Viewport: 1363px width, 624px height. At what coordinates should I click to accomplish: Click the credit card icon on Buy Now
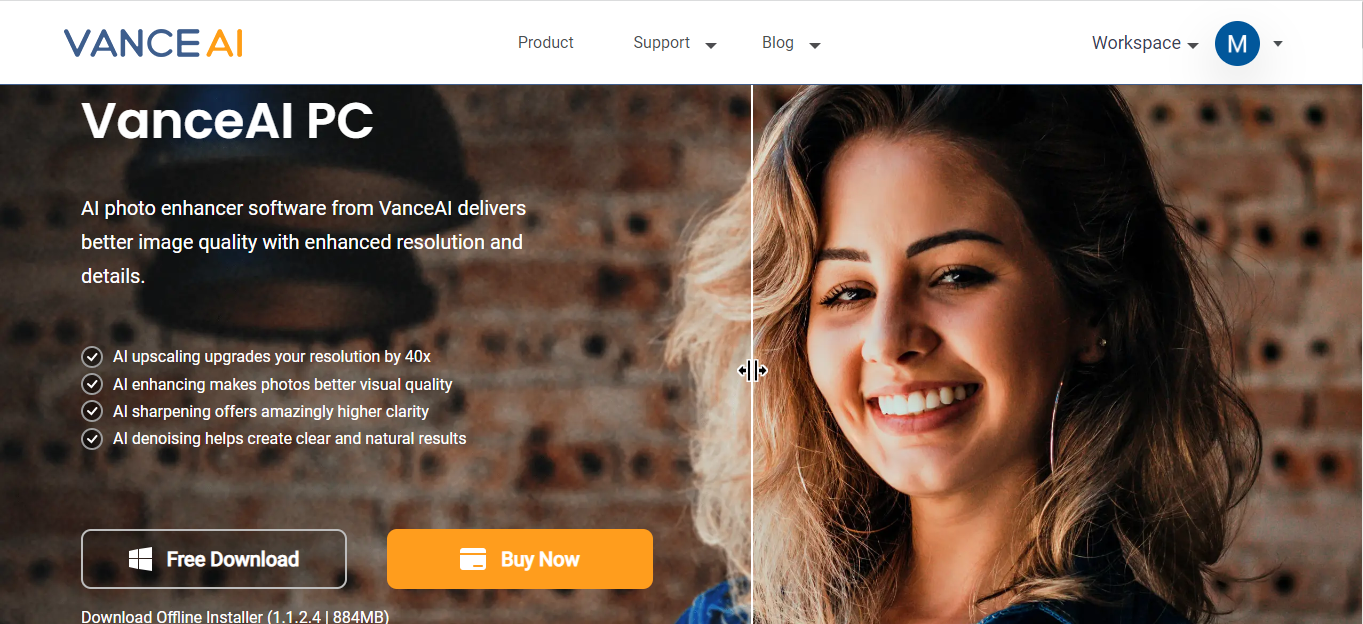point(473,559)
